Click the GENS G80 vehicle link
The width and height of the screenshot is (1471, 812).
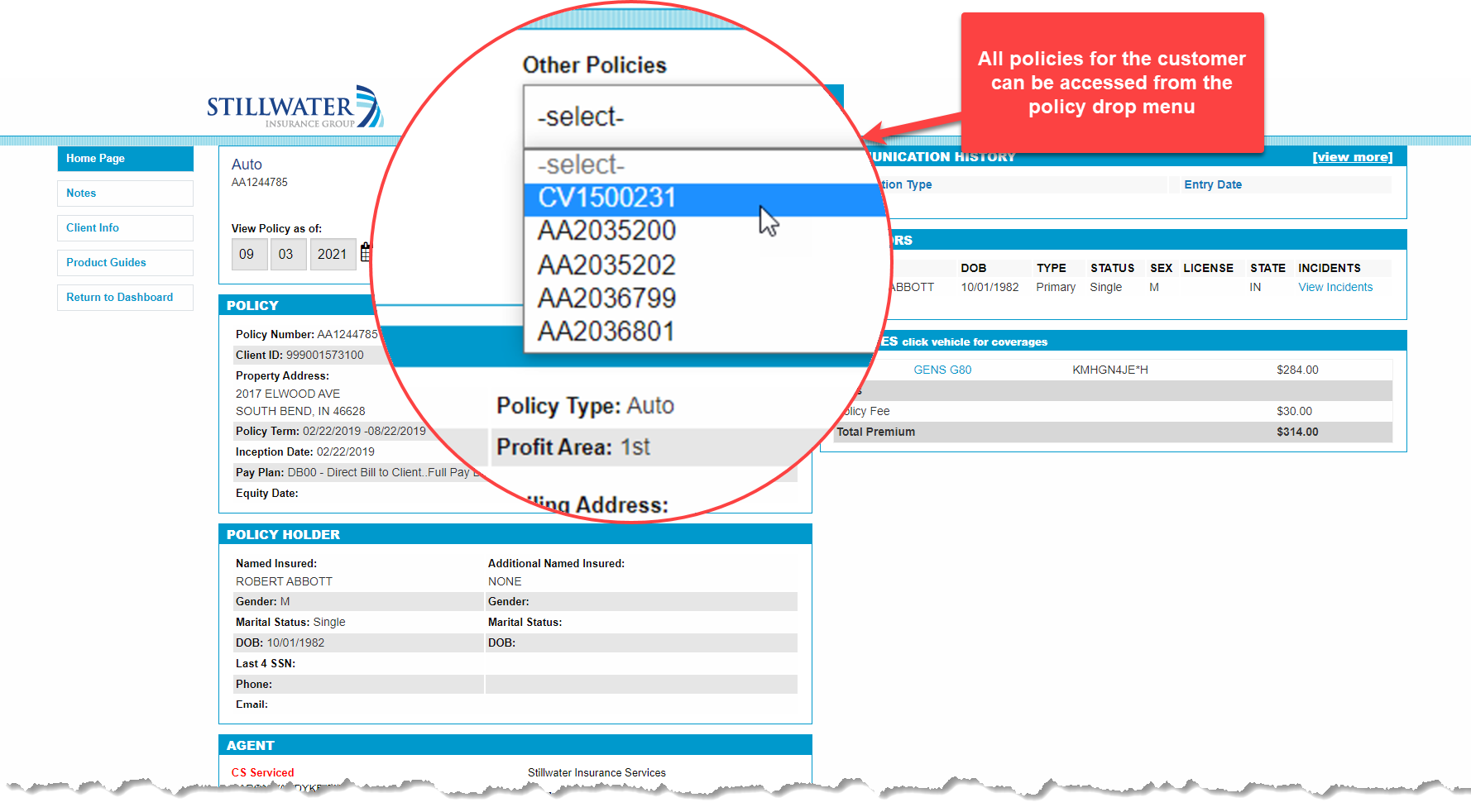pyautogui.click(x=942, y=370)
